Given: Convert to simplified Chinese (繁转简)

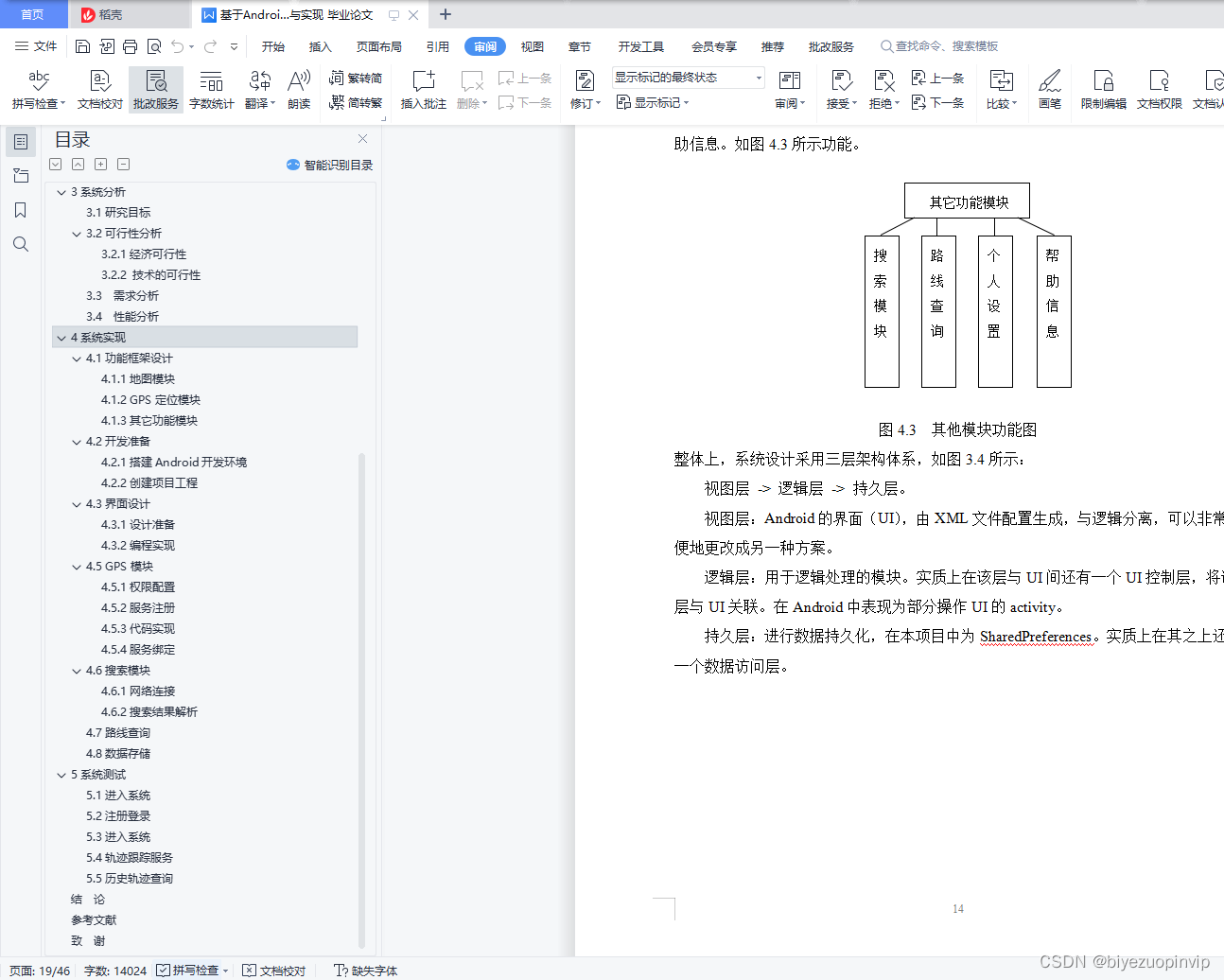Looking at the screenshot, I should 356,79.
